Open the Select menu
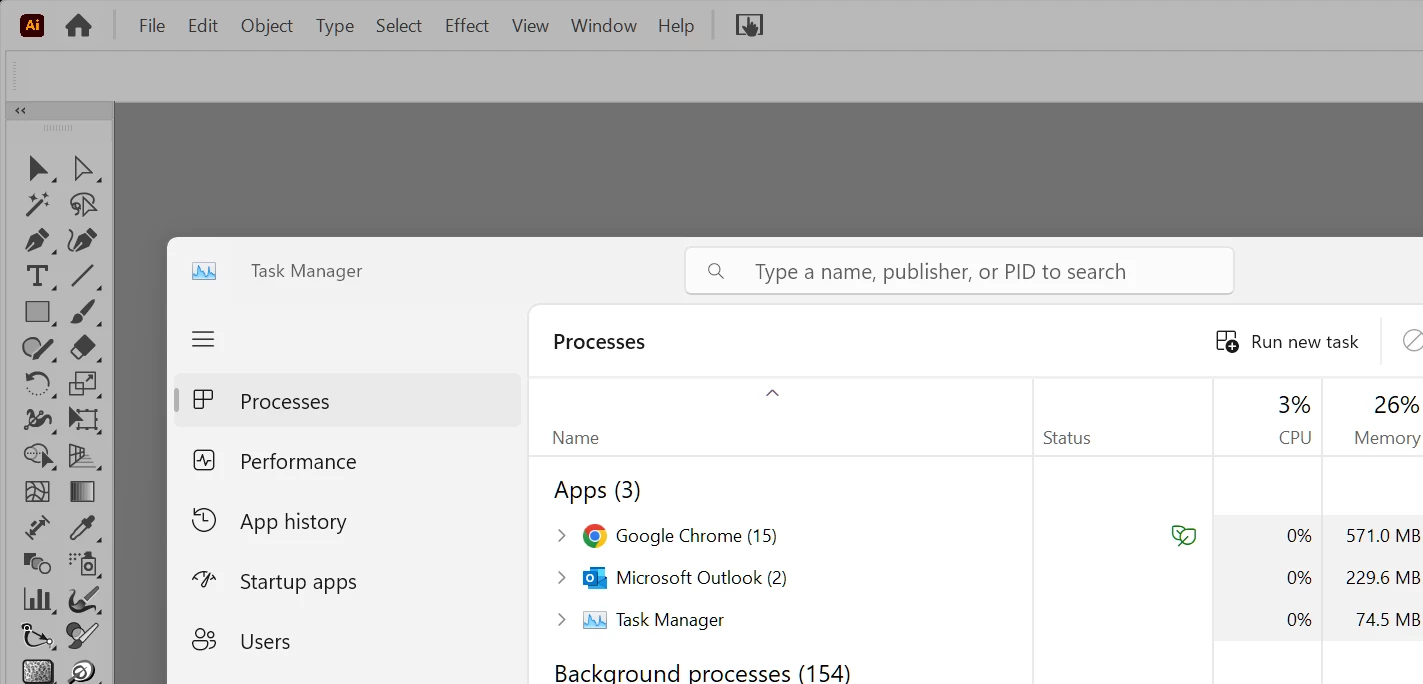This screenshot has width=1423, height=684. coord(399,26)
